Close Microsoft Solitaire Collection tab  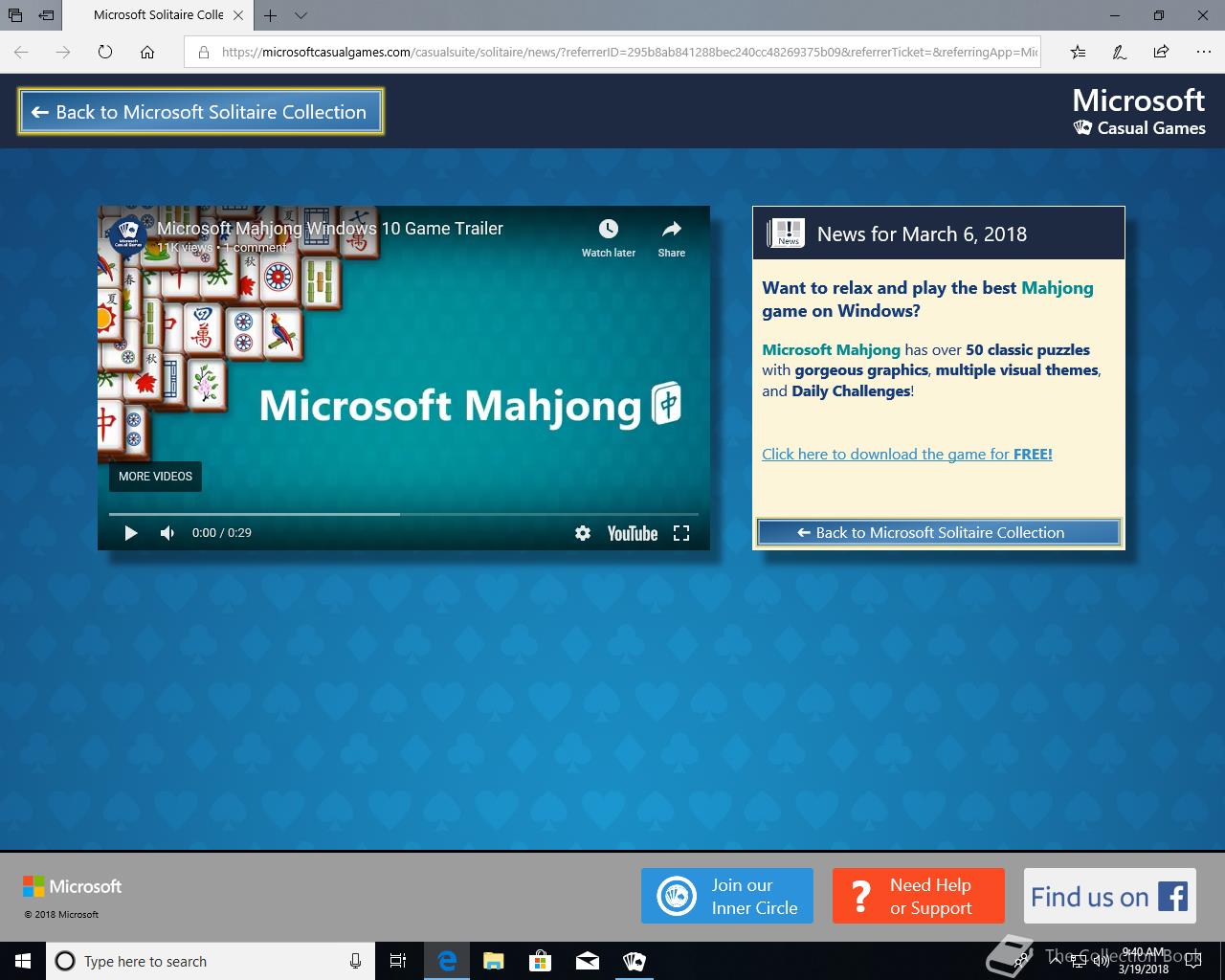(238, 15)
